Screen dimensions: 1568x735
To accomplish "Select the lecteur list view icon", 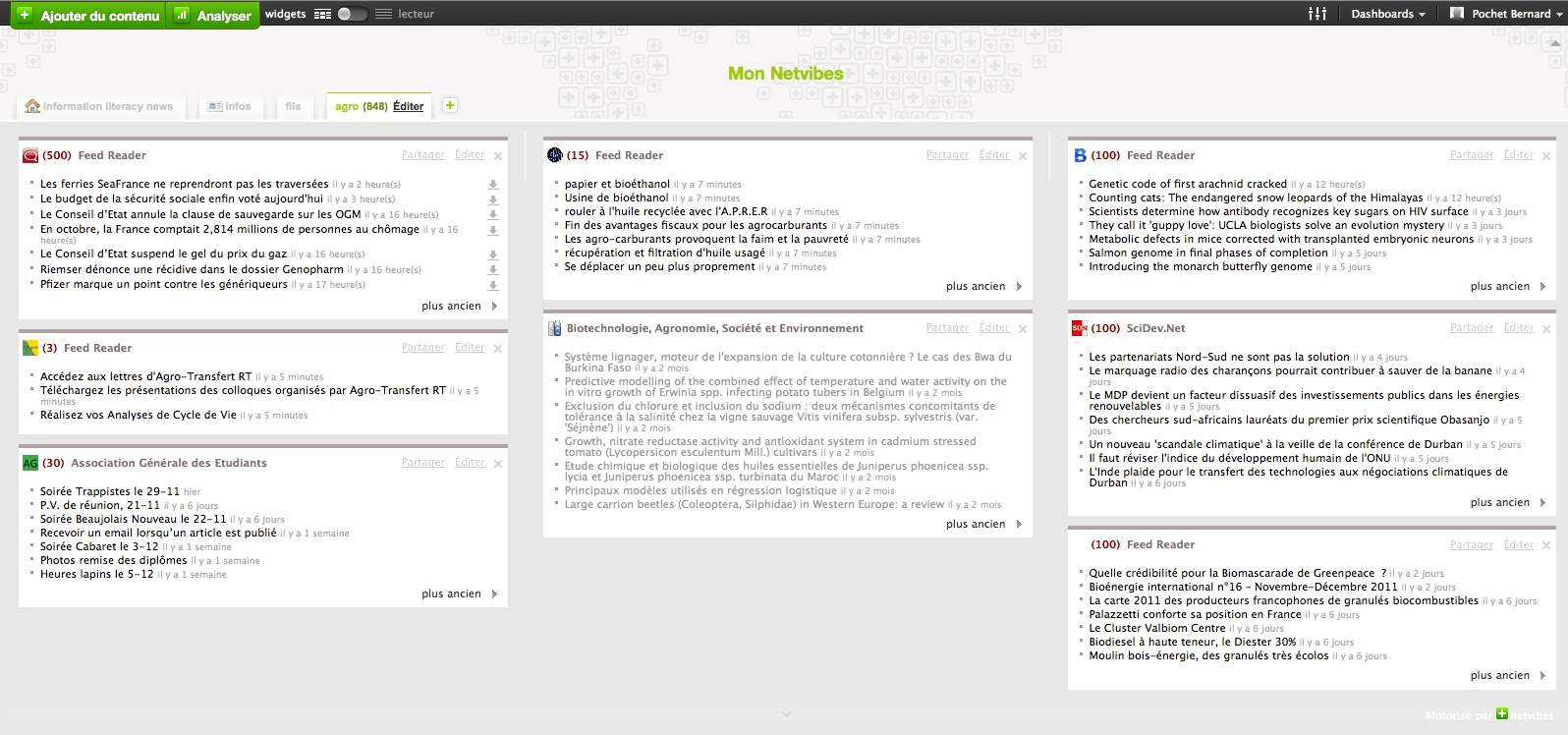I will tap(384, 14).
